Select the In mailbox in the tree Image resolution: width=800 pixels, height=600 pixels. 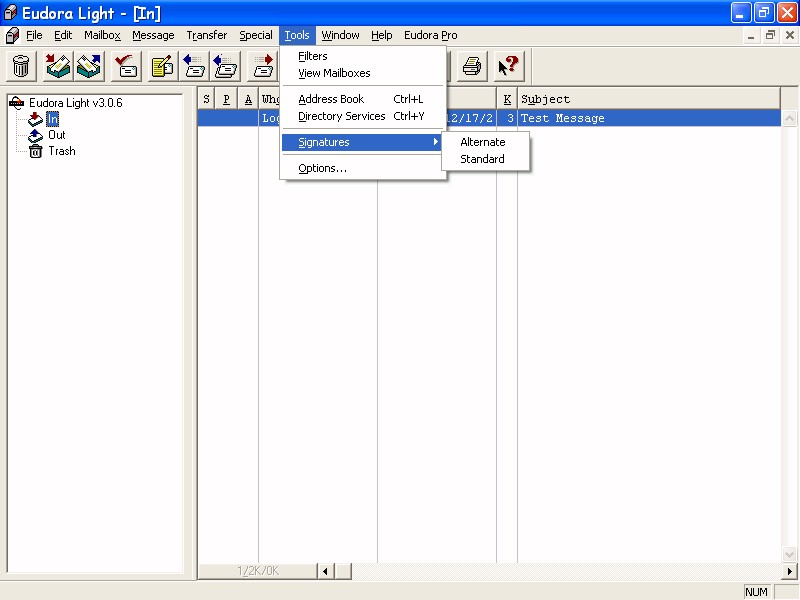coord(53,119)
